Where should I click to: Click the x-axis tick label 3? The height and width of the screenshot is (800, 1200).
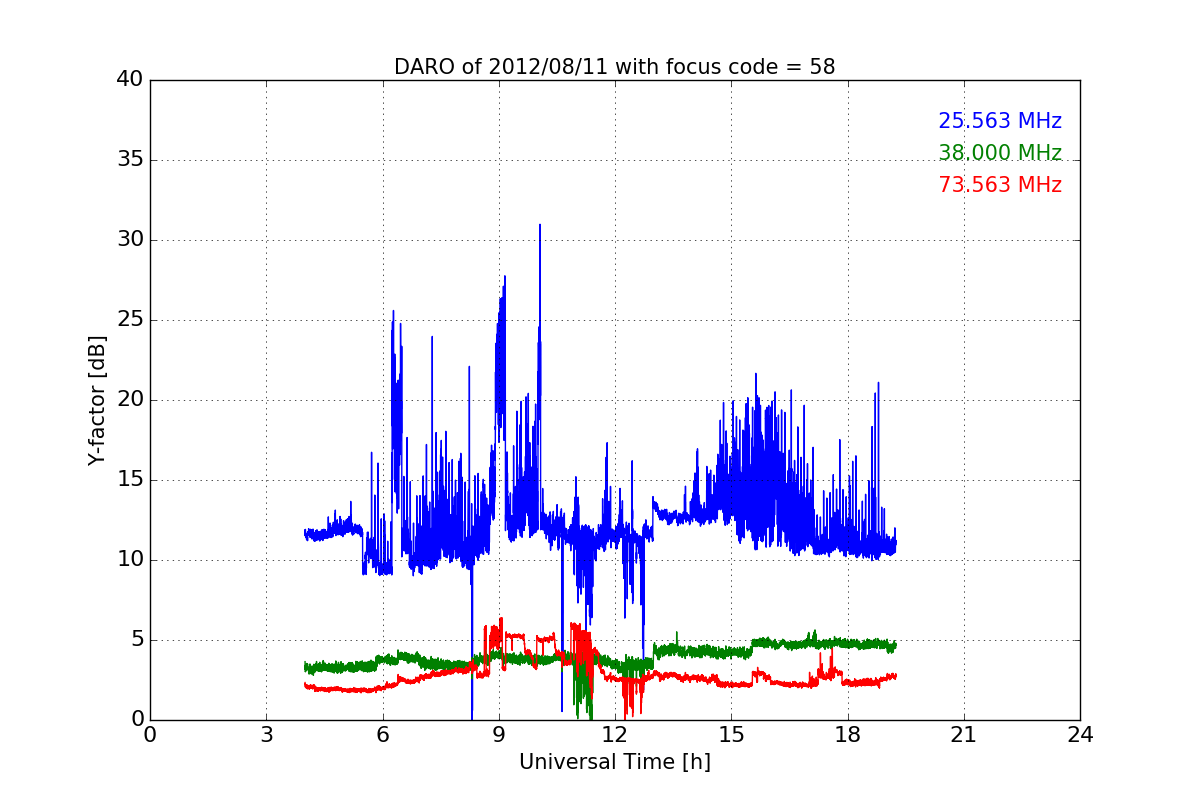[x=266, y=735]
